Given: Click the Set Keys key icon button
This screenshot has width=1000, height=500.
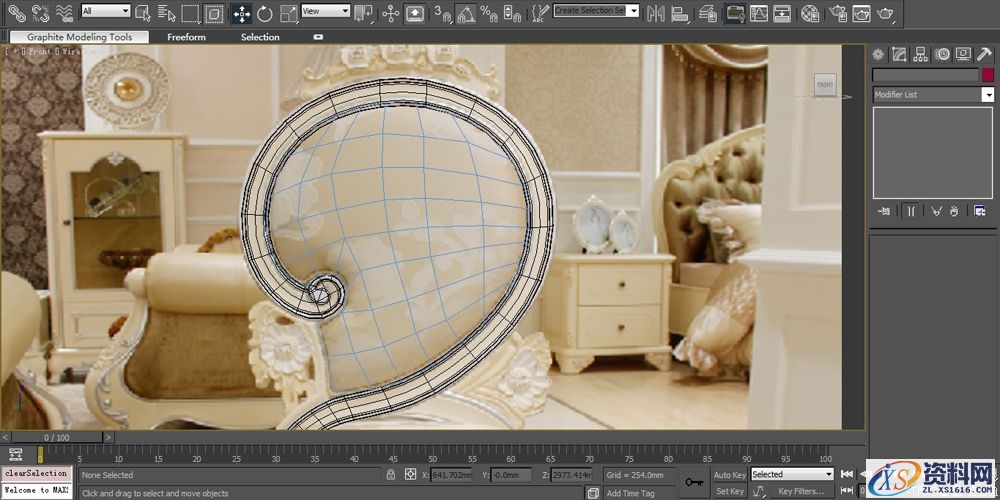Looking at the screenshot, I should (x=694, y=482).
